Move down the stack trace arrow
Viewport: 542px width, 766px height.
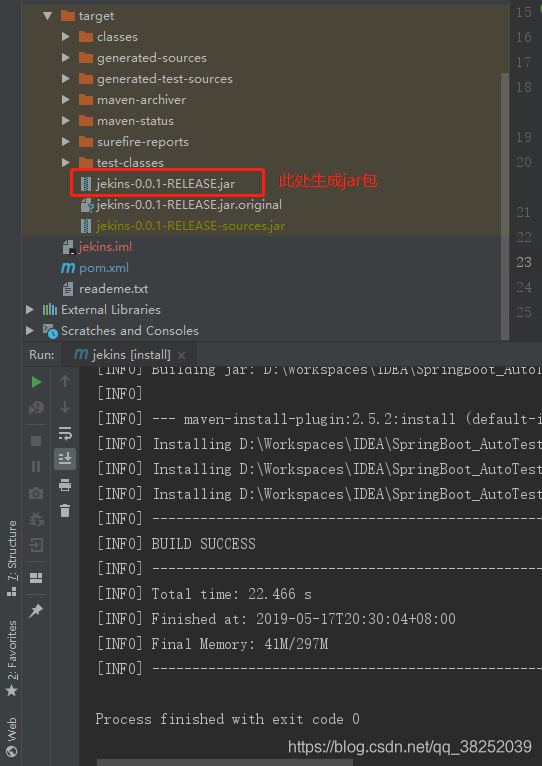pyautogui.click(x=65, y=407)
